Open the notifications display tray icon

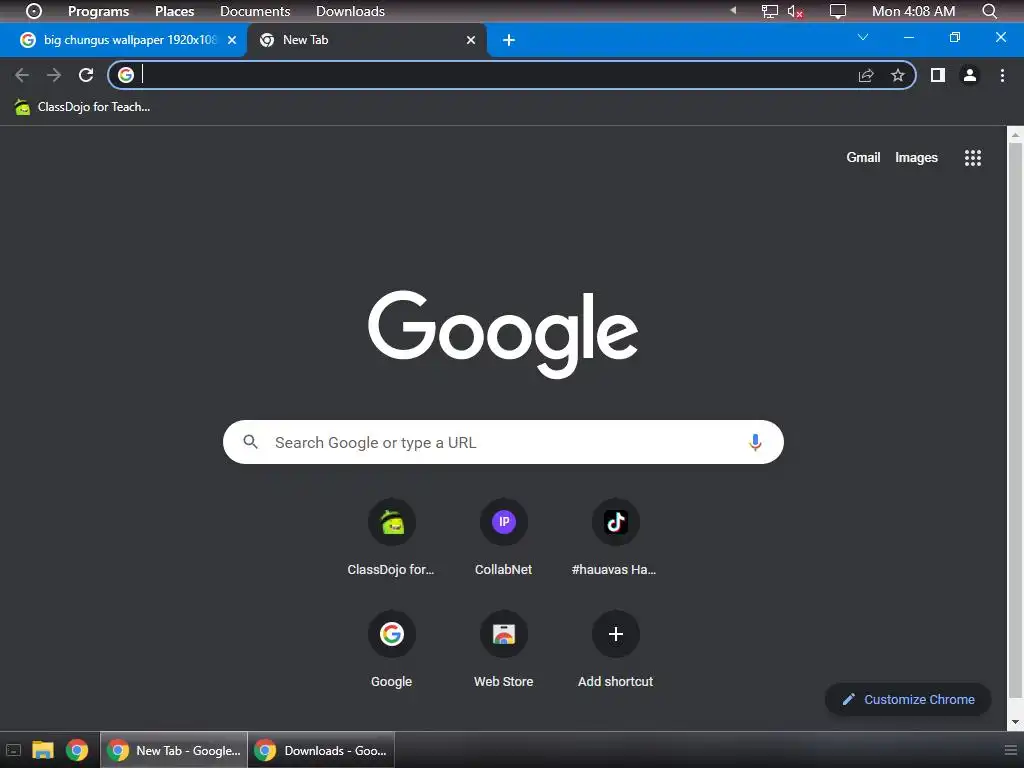tap(837, 11)
